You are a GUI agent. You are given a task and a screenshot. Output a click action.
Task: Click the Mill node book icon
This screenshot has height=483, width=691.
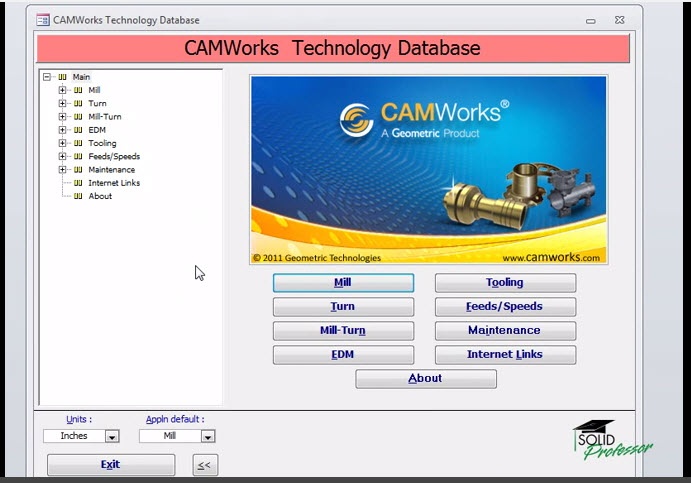pyautogui.click(x=78, y=90)
